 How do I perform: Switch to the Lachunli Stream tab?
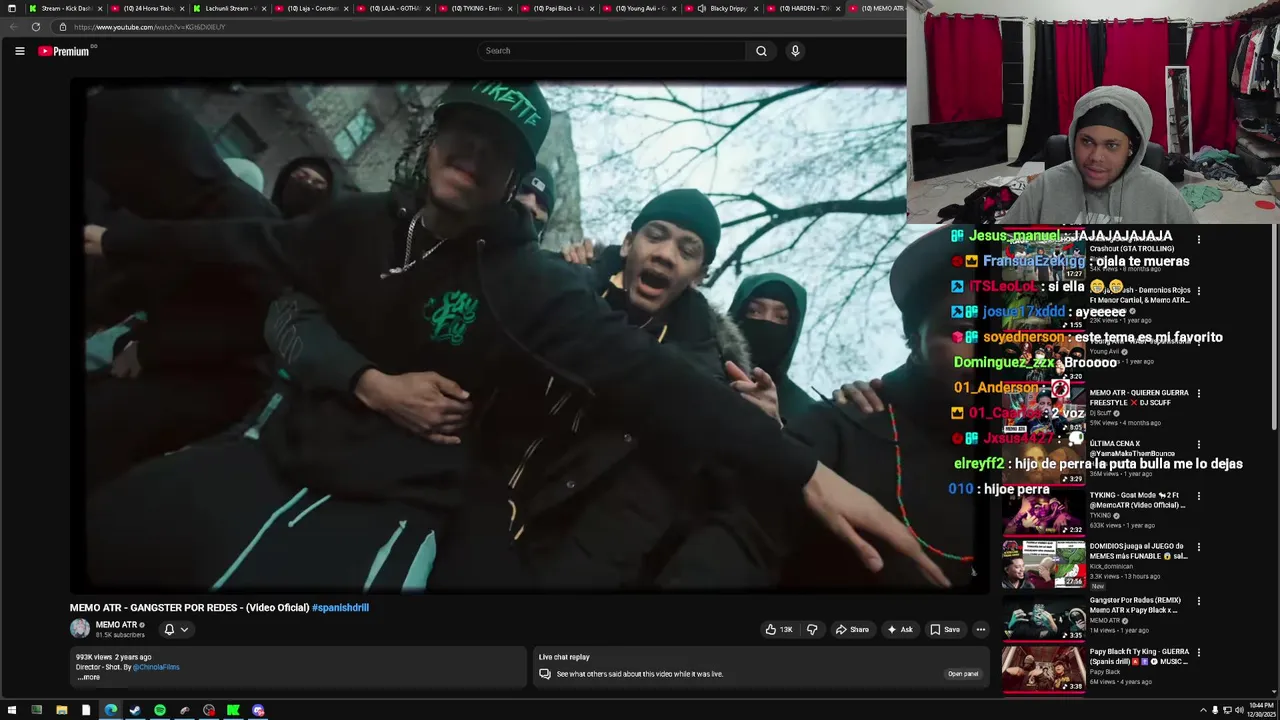pyautogui.click(x=229, y=8)
